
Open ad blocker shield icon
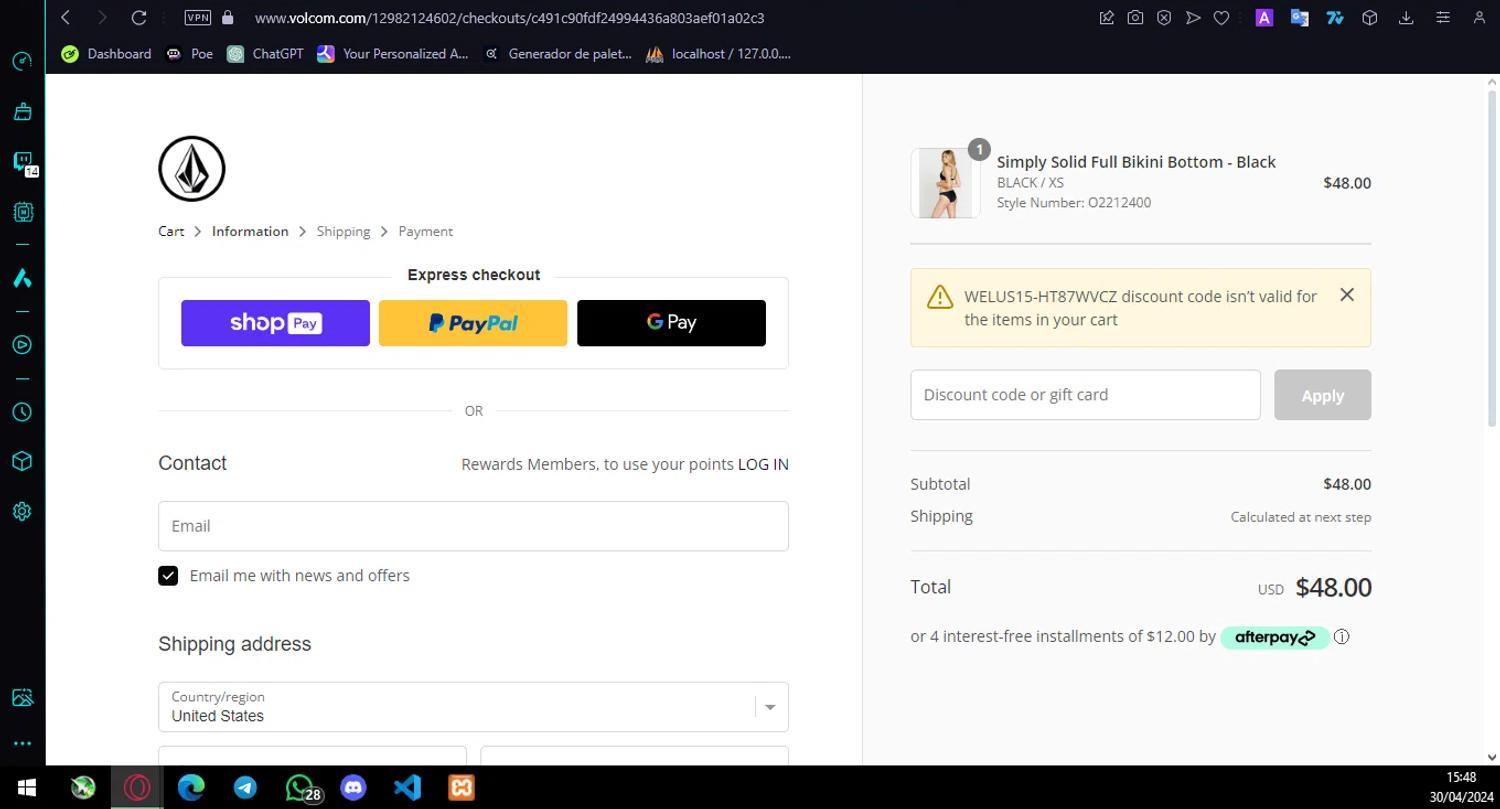point(1164,17)
